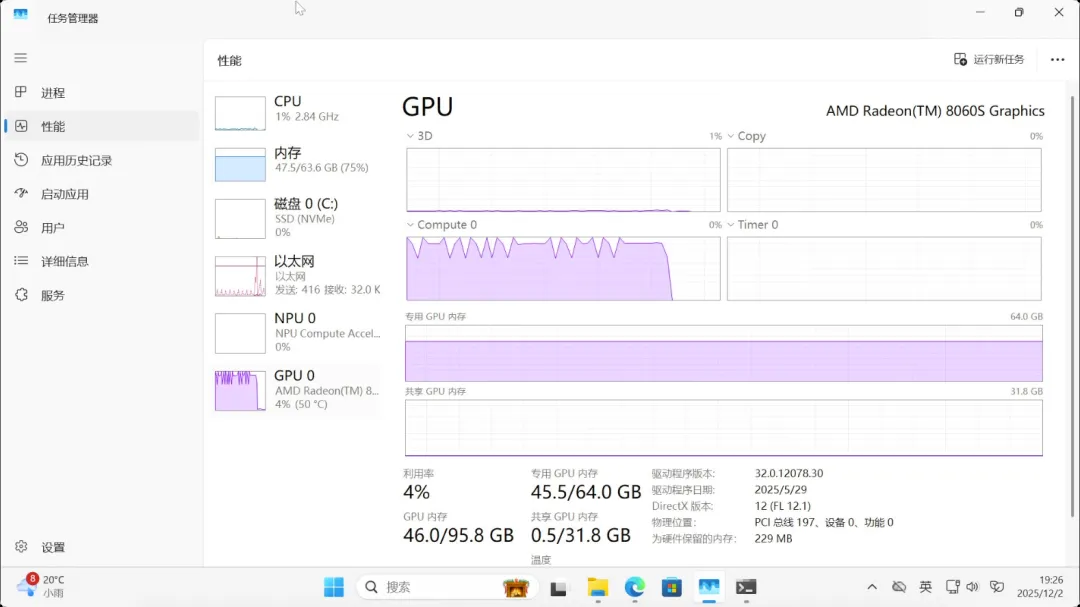Click the three-dot more options button
The width and height of the screenshot is (1080, 607).
1057,60
